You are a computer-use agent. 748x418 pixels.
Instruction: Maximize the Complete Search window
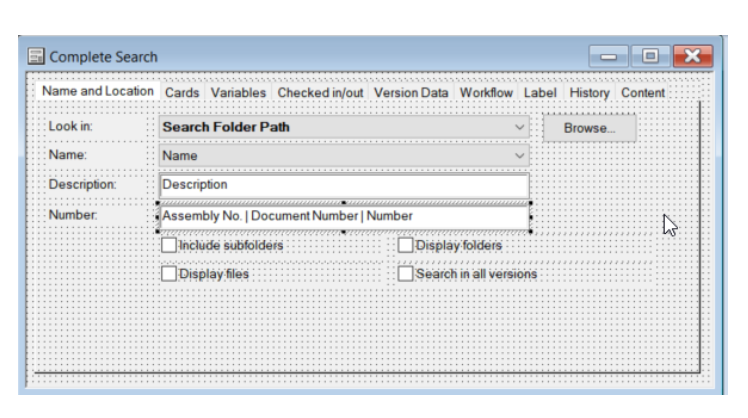pos(650,56)
